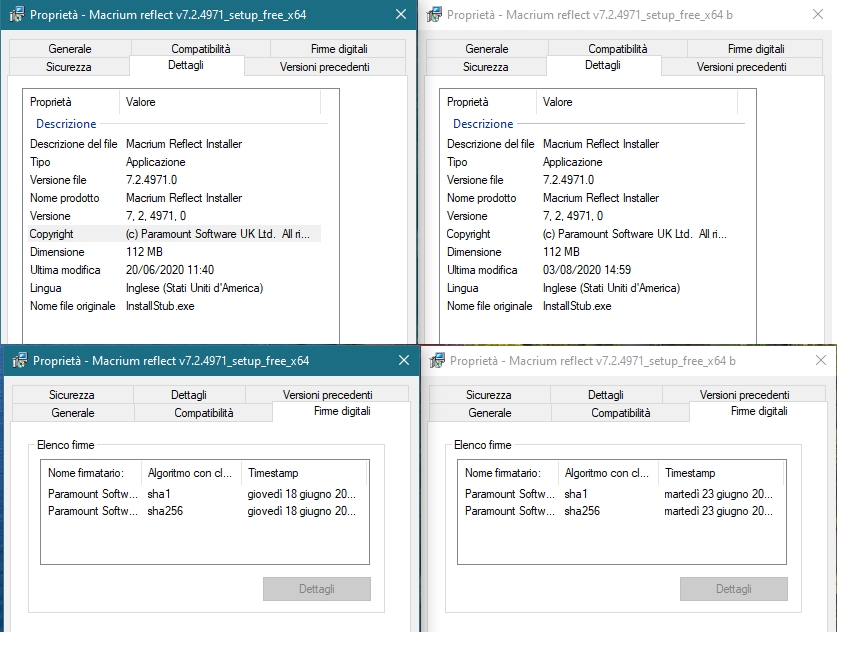Viewport: 864px width, 651px height.
Task: Open Sicurezza tab in active x64 Firme digitali window
Action: [72, 395]
